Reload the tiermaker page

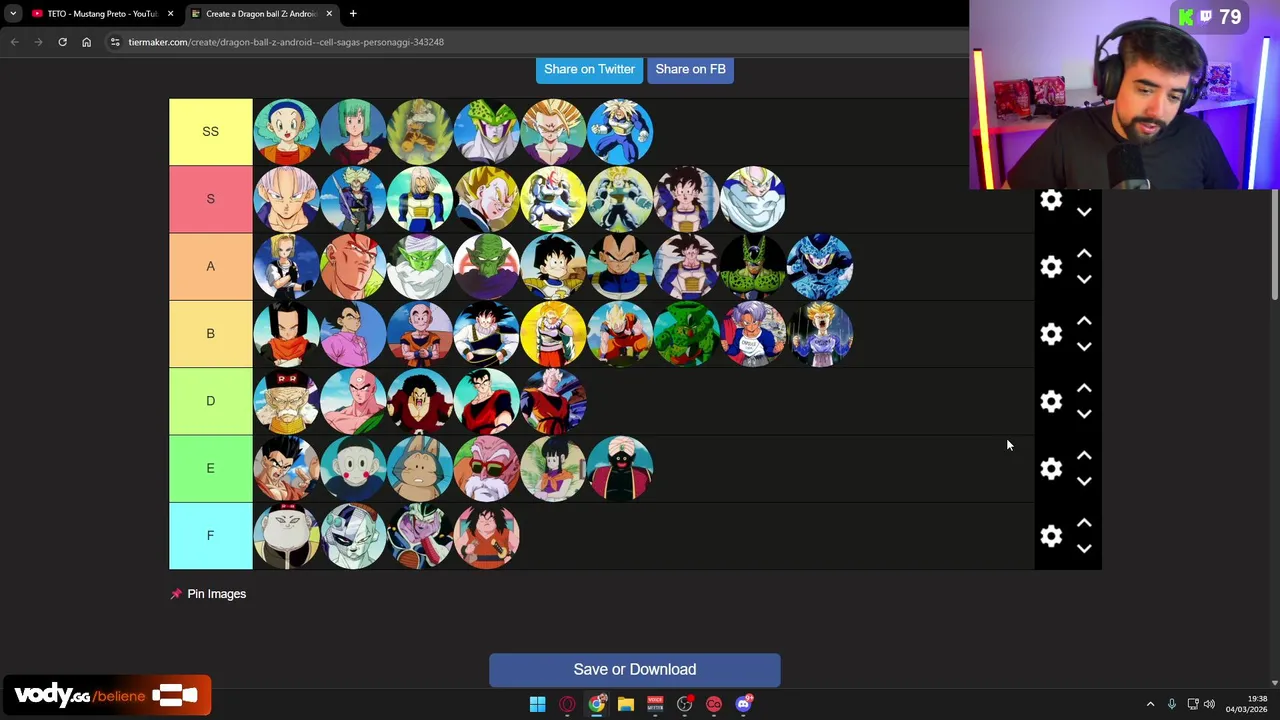pyautogui.click(x=62, y=42)
